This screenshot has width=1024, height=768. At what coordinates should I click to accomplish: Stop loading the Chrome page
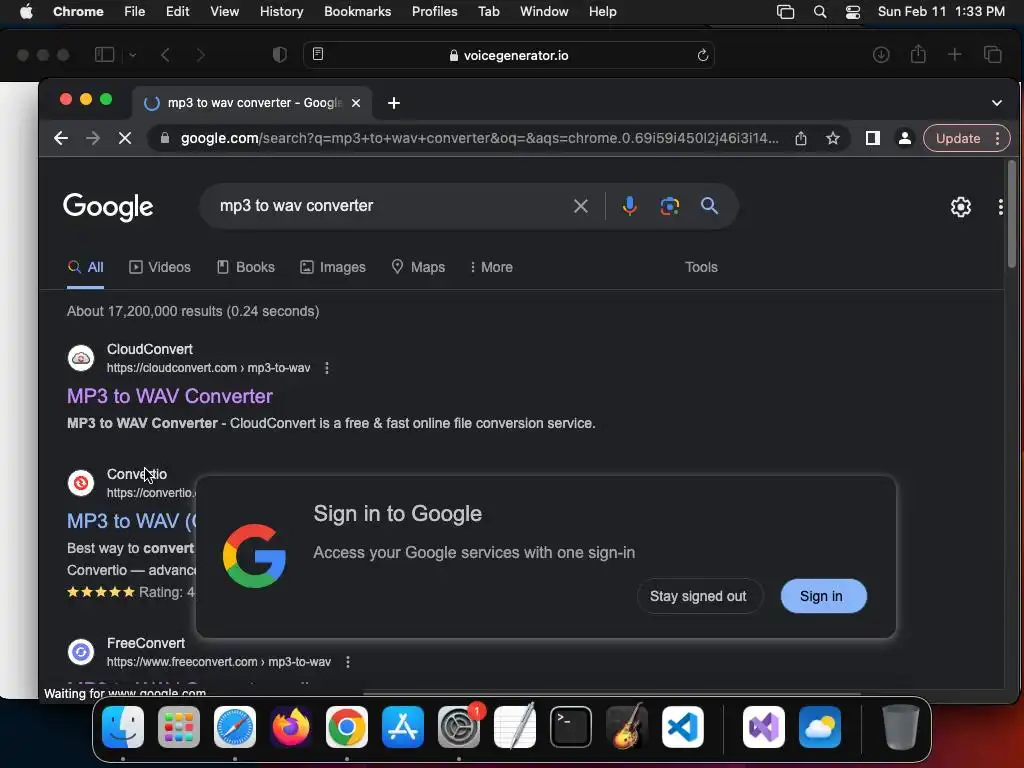125,138
